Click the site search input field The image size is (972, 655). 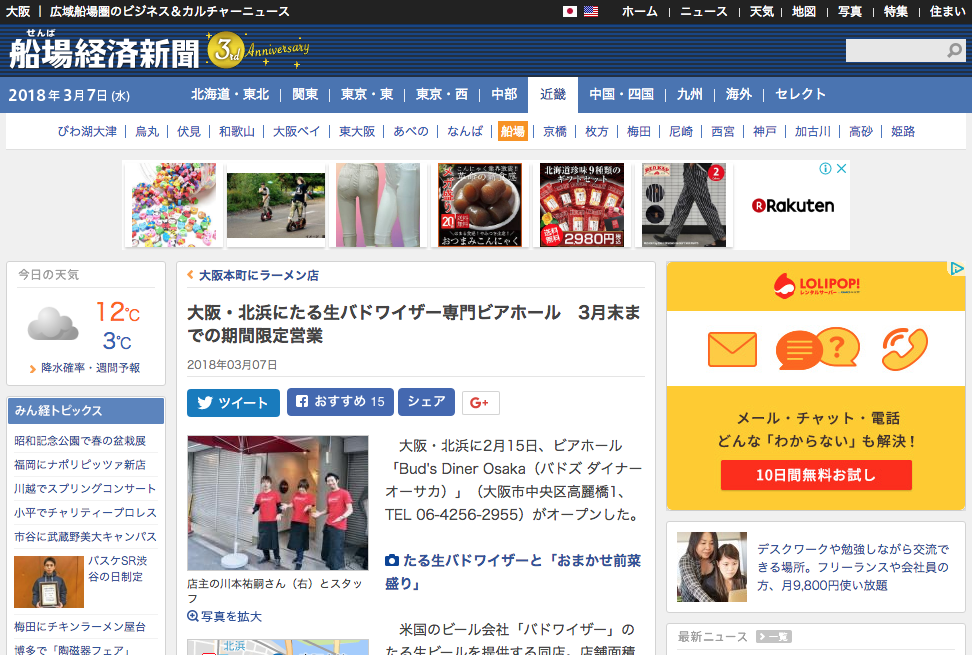(x=895, y=51)
